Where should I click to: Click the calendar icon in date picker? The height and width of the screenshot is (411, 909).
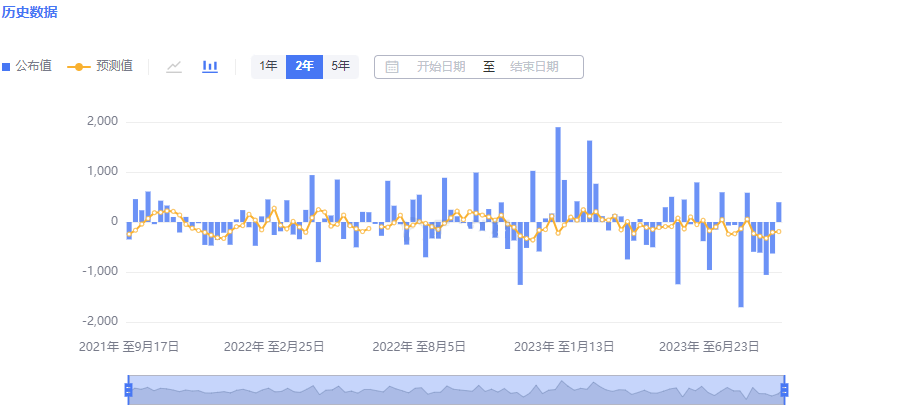pyautogui.click(x=392, y=67)
